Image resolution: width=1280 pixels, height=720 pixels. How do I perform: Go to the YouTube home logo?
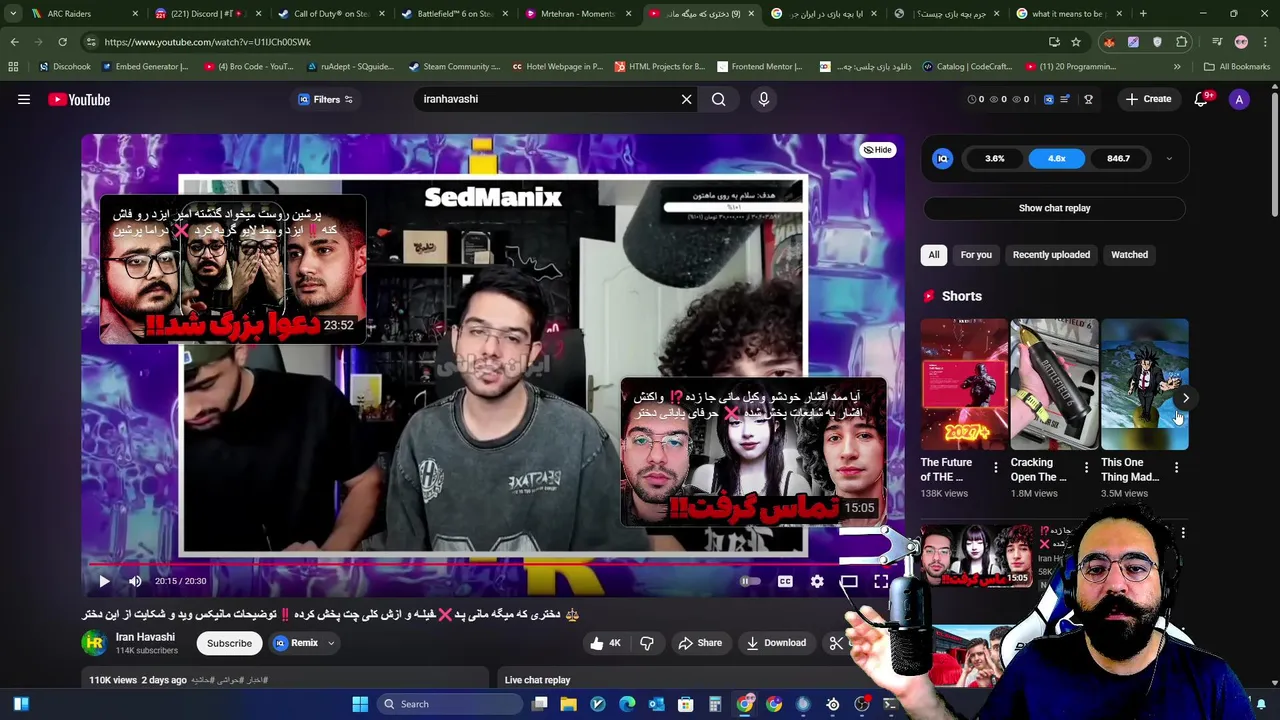[79, 99]
